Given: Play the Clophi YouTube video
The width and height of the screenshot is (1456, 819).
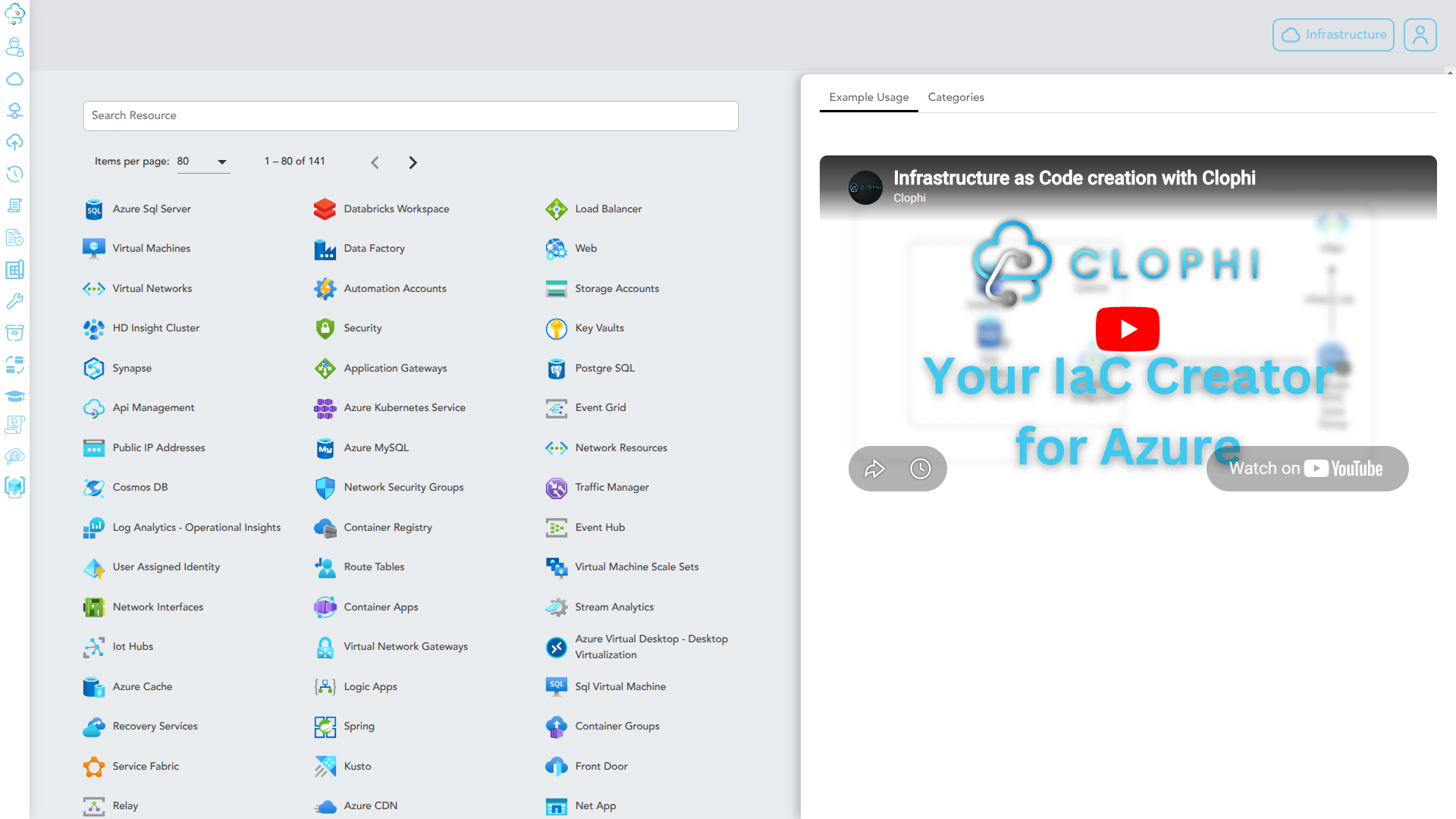Looking at the screenshot, I should point(1128,329).
